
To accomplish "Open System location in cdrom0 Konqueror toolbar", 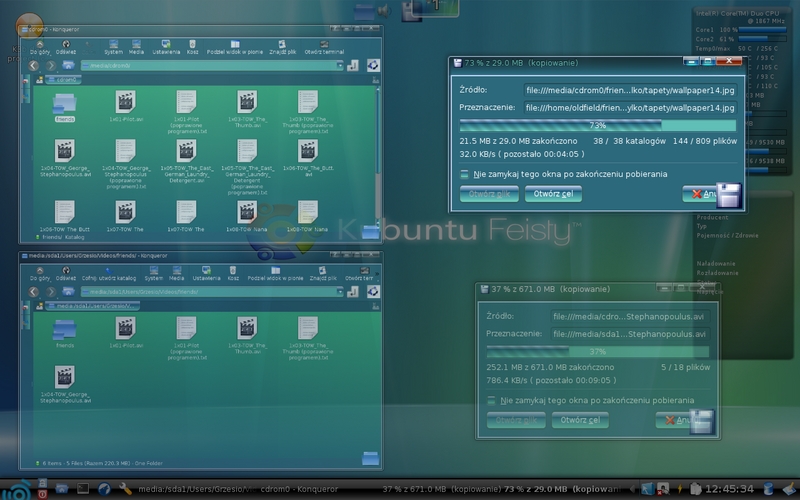I will 113,47.
